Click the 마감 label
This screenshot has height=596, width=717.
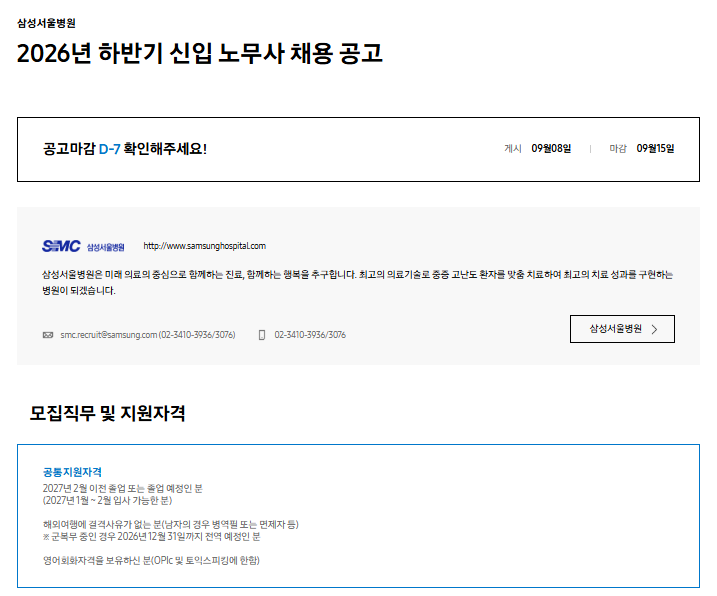(618, 149)
